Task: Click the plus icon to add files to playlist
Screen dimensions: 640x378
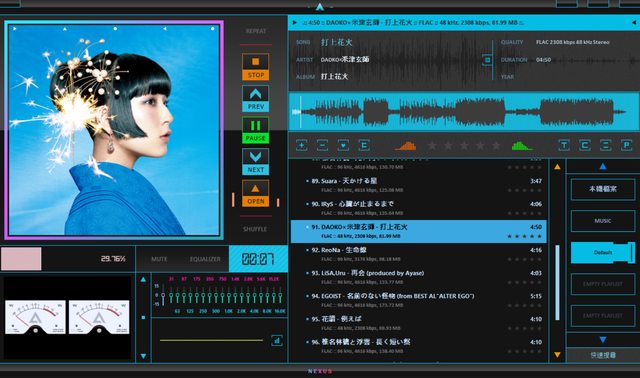Action: tap(302, 145)
